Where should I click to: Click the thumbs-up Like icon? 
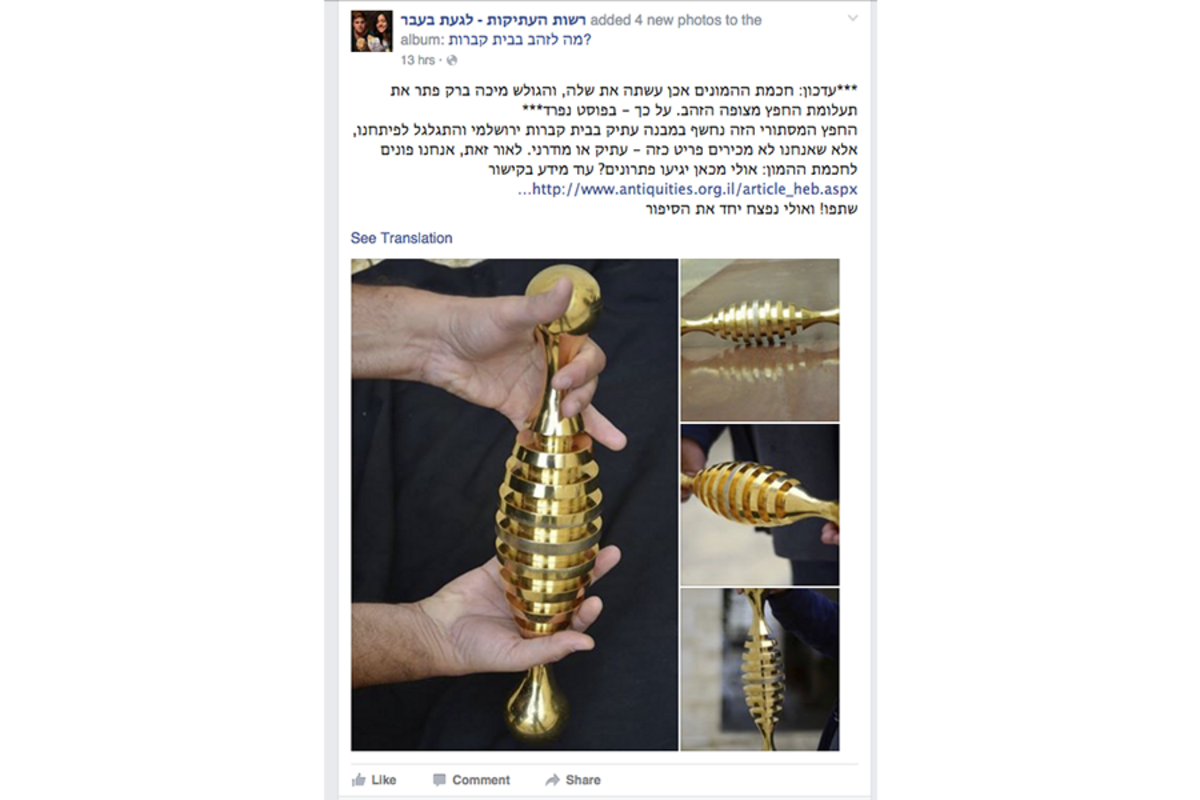pos(358,779)
